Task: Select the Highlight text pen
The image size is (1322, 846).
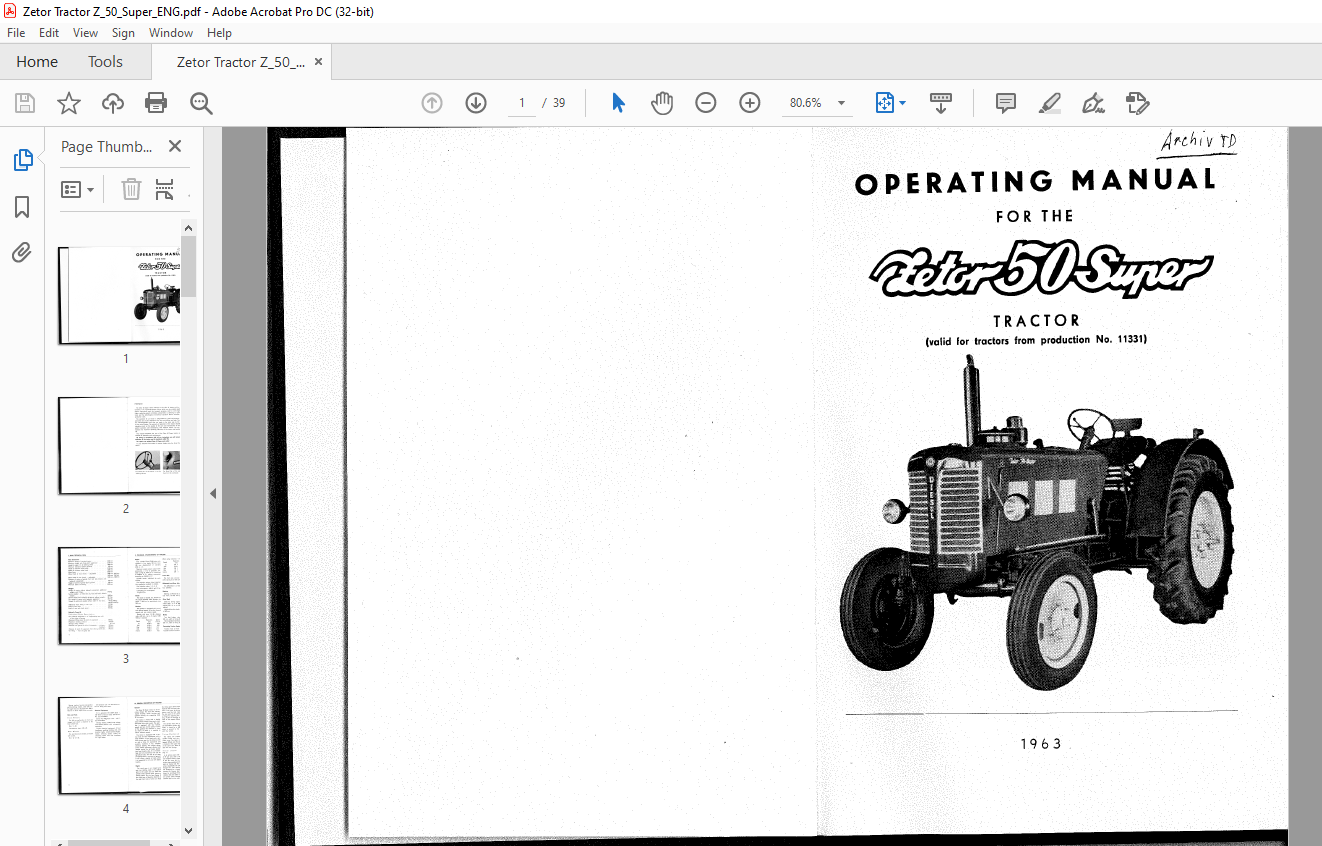Action: pyautogui.click(x=1049, y=103)
